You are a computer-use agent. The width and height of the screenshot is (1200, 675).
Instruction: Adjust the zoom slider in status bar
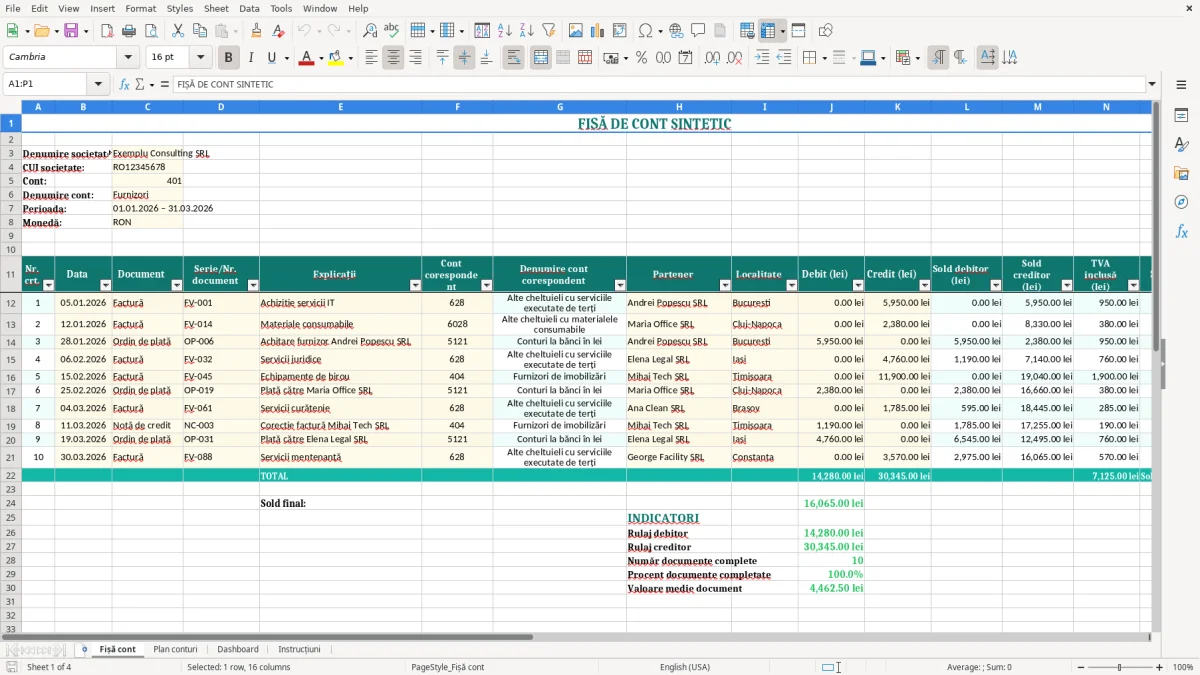coord(1120,667)
